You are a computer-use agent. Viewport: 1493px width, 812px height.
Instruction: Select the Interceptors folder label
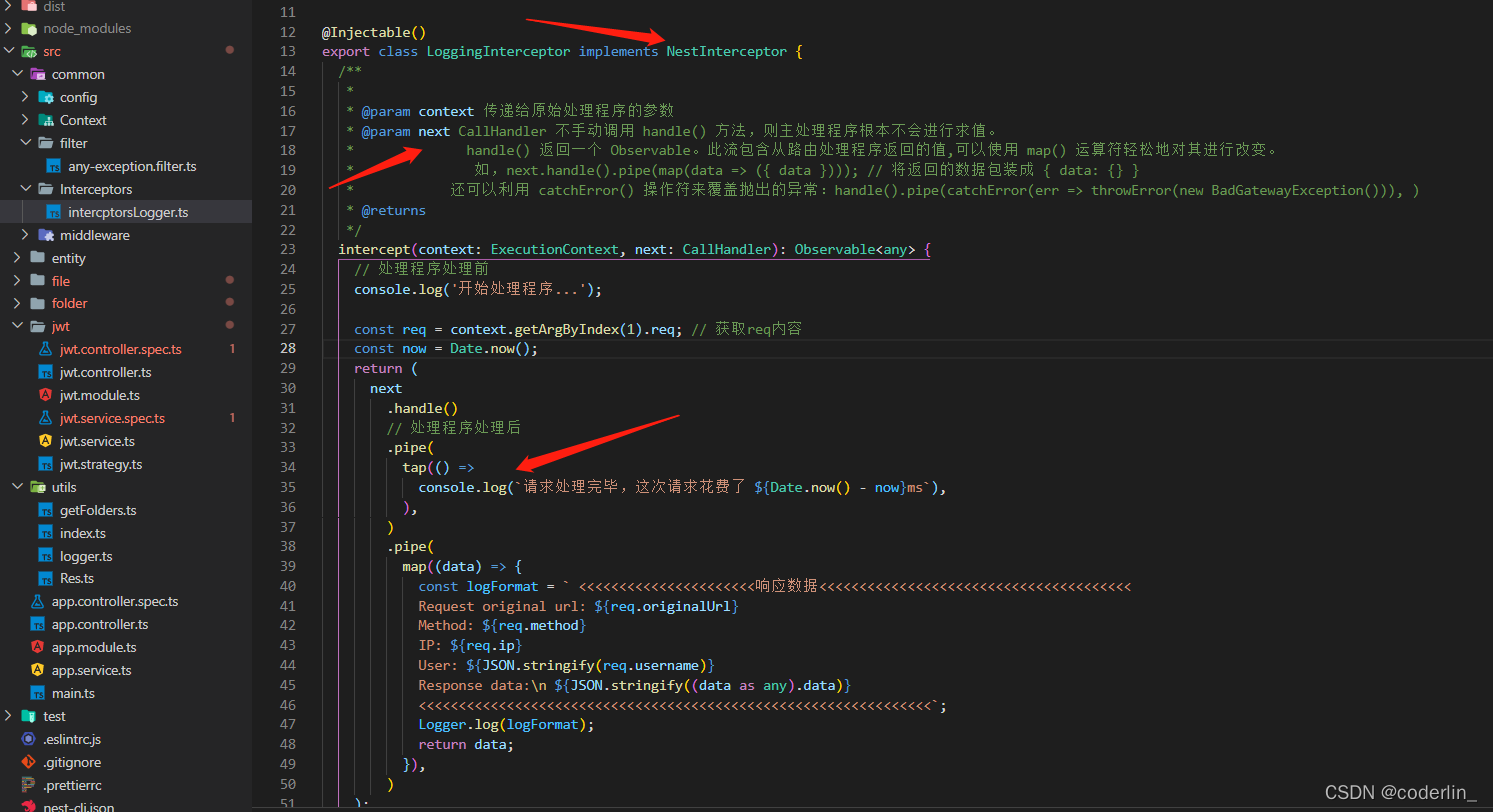point(96,189)
